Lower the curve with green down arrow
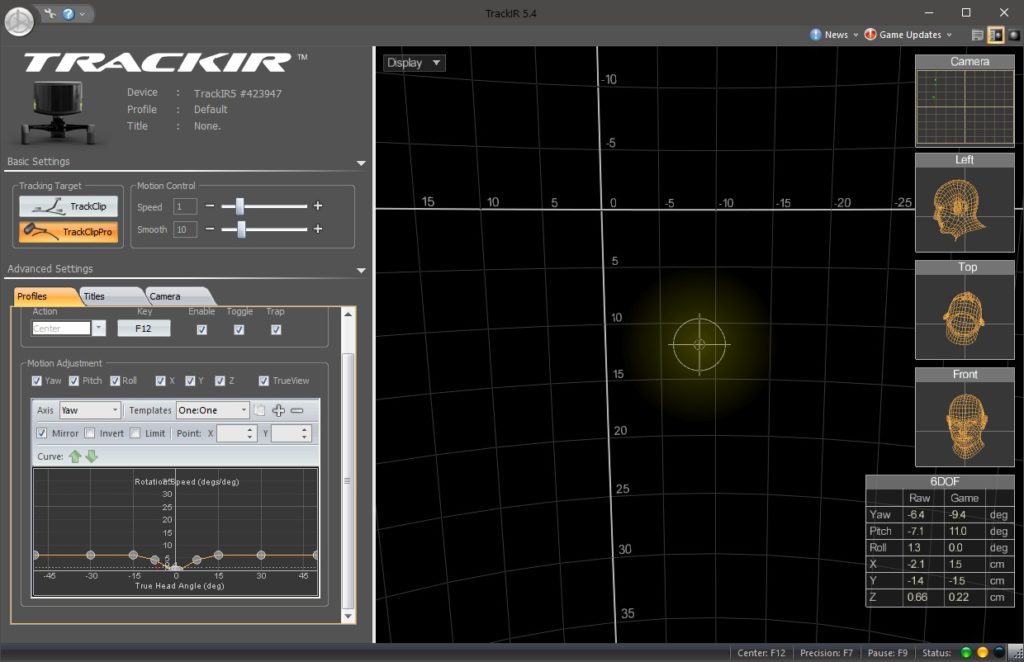The height and width of the screenshot is (662, 1024). 91,456
